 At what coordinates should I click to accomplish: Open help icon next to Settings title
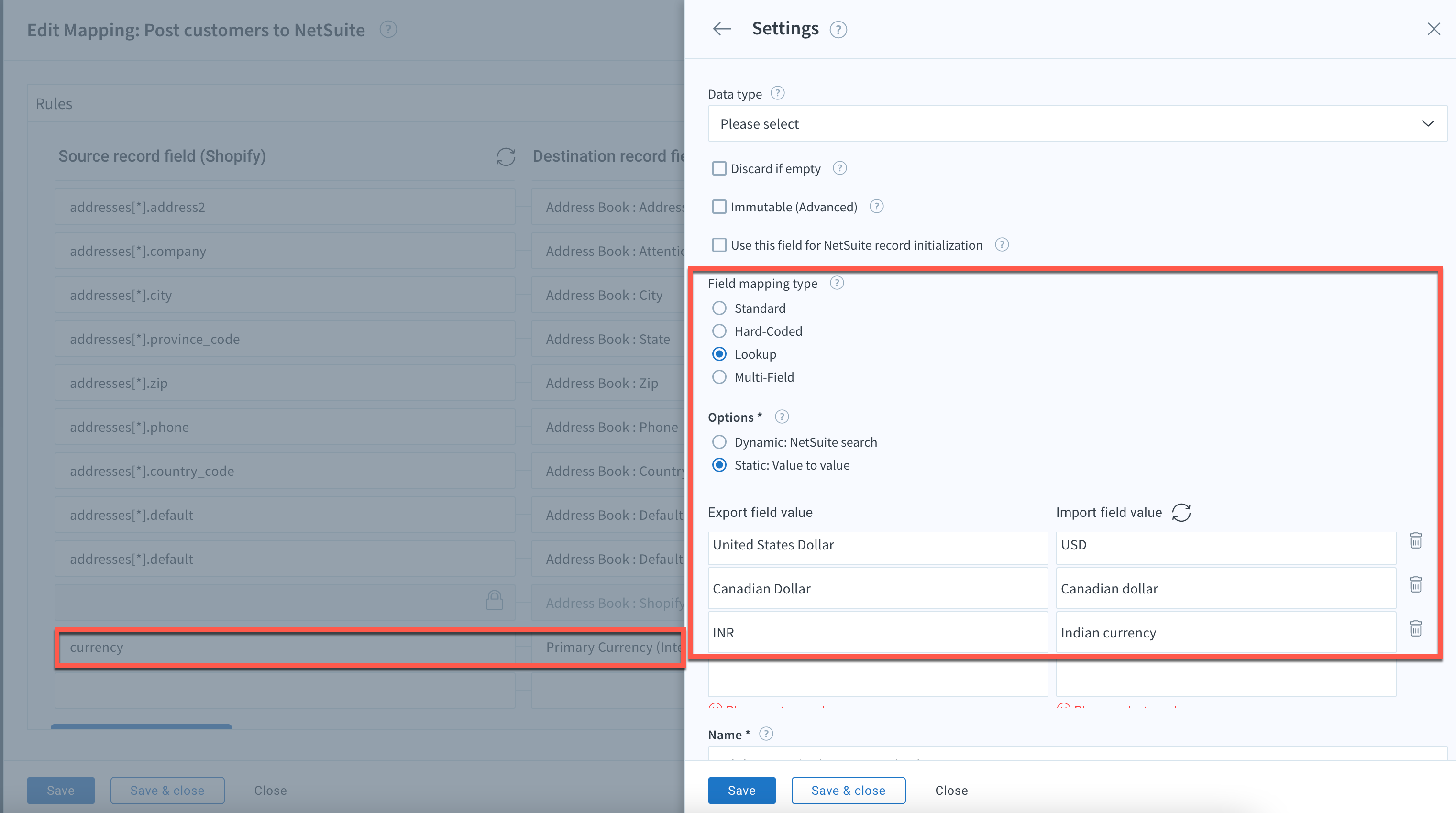point(838,29)
